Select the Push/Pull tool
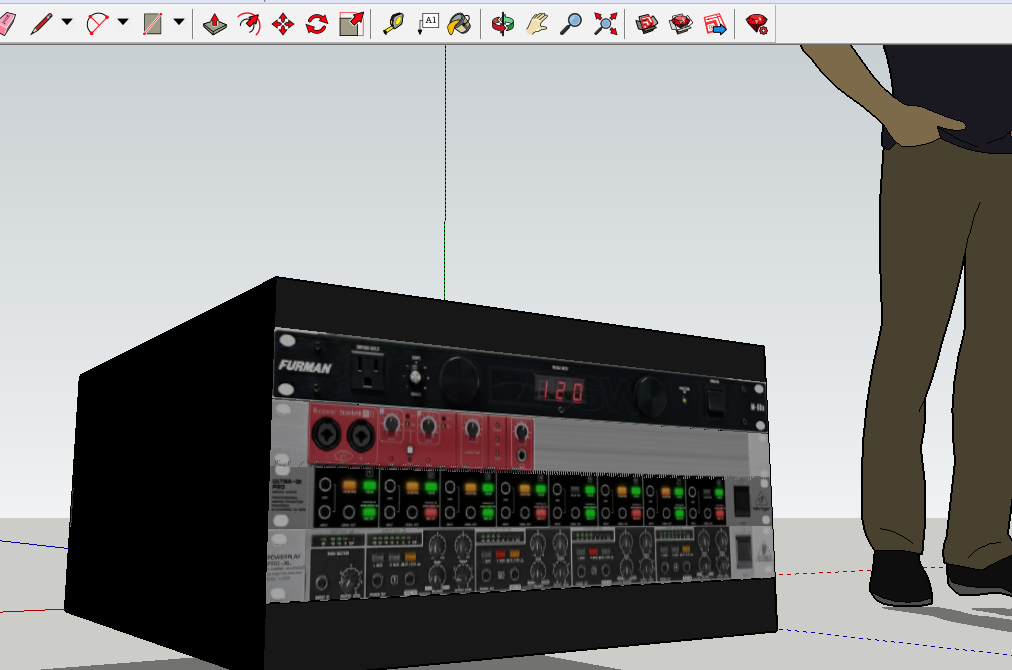 coord(214,25)
